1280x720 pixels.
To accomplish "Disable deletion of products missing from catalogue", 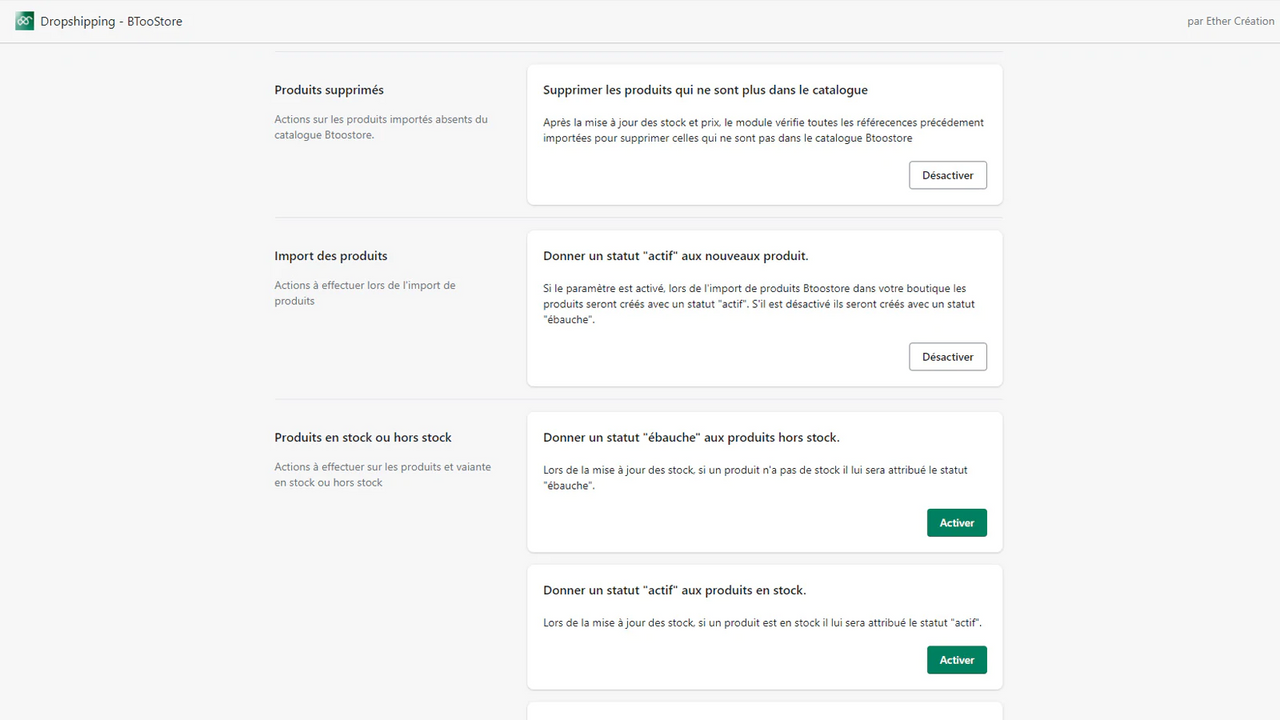I will (x=947, y=174).
